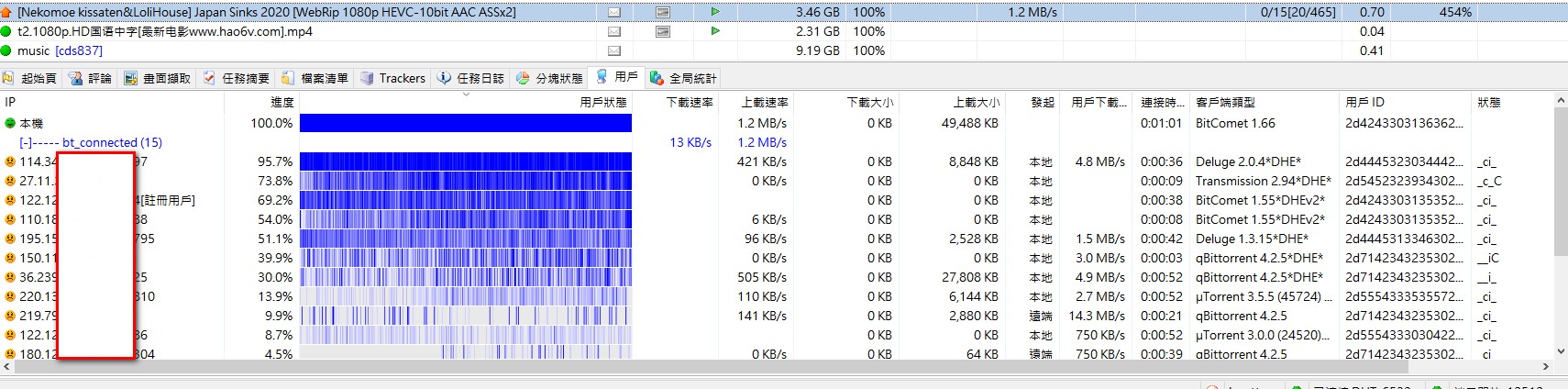Click green status dot of t2.1080p.HD task
Image resolution: width=1568 pixels, height=389 pixels.
tap(6, 31)
